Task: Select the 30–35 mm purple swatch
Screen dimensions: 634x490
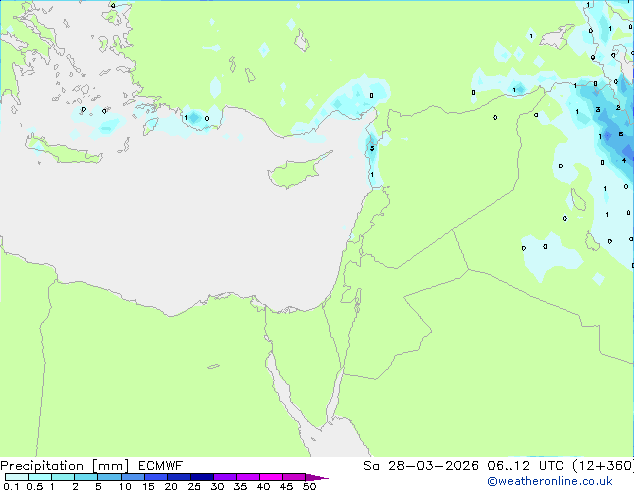Action: (224, 477)
